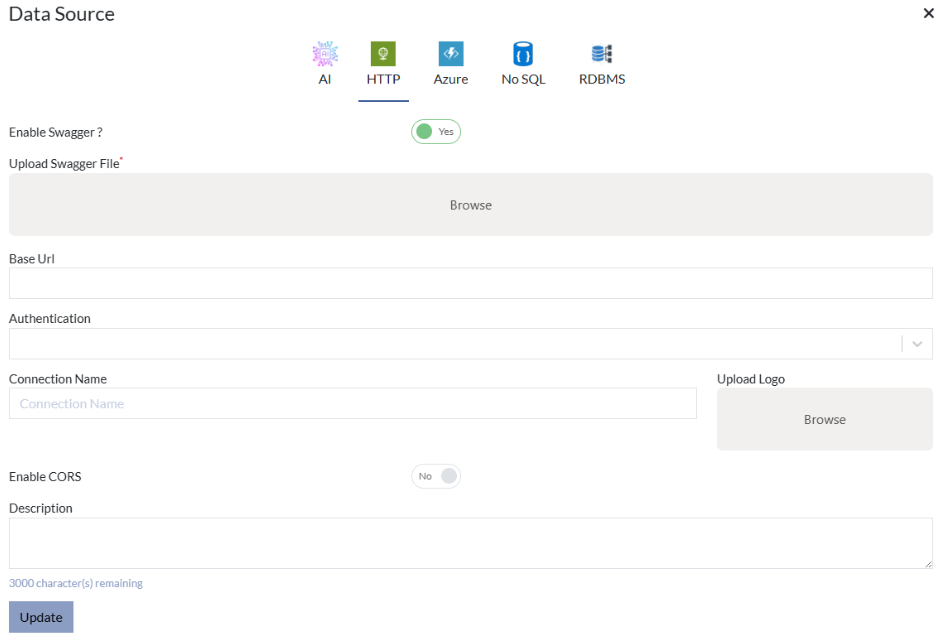Click the '3000 character(s) remaining' text

[76, 583]
